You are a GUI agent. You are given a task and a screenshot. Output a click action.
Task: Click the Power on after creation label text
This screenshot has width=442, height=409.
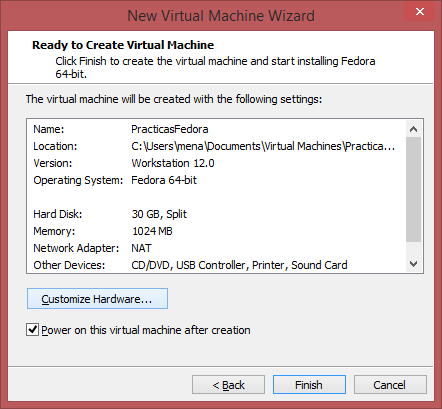146,330
